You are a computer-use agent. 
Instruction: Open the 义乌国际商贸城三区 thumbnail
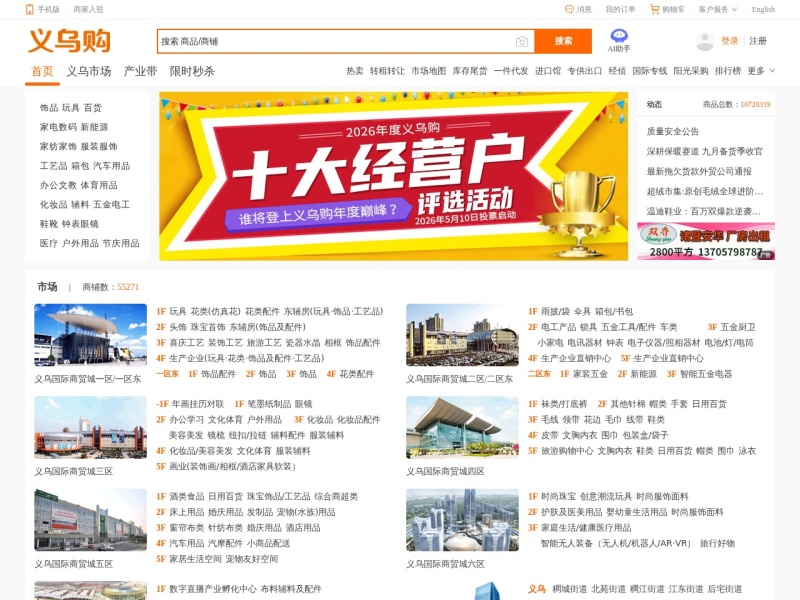point(90,428)
